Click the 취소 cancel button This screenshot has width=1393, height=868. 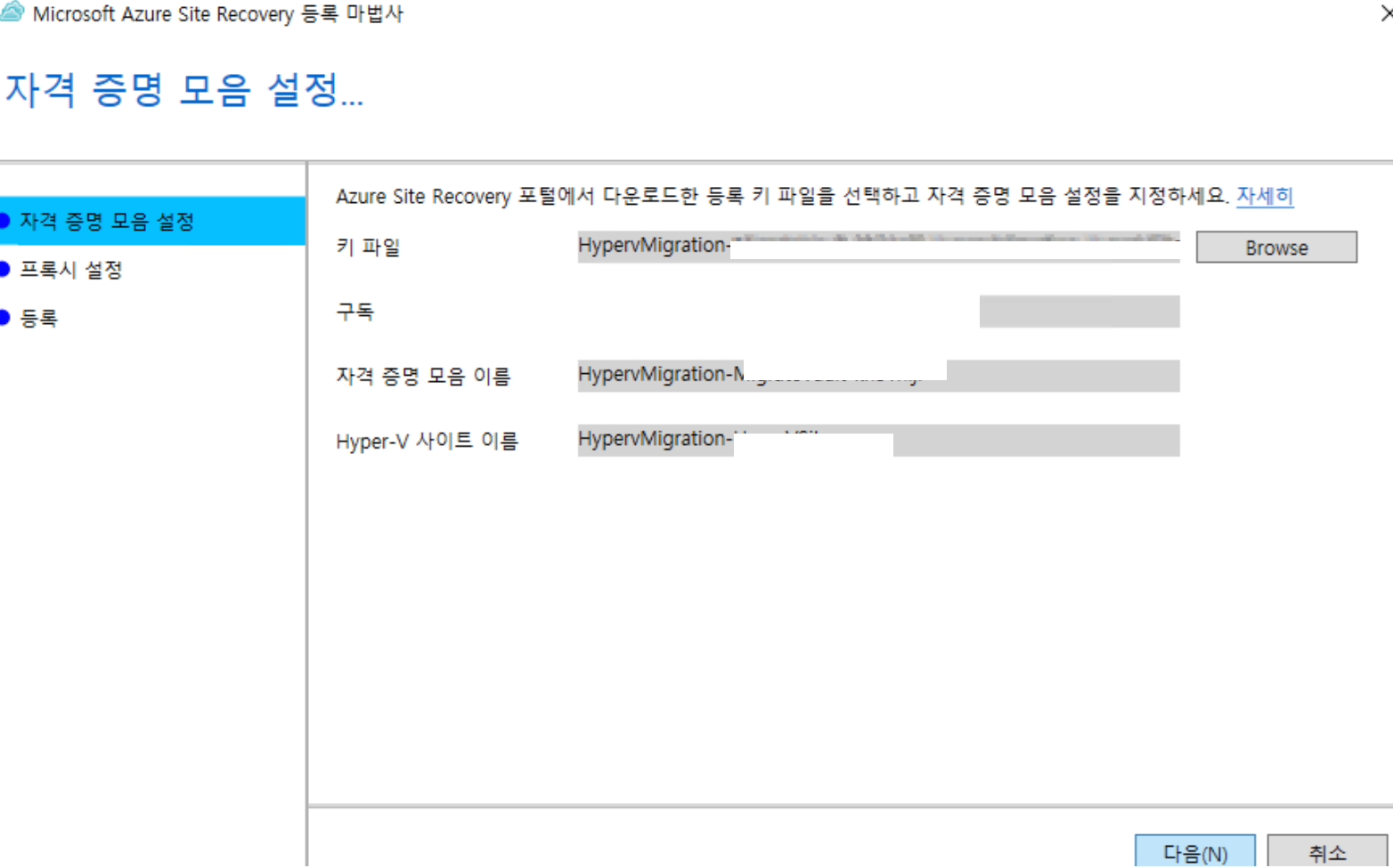(x=1326, y=852)
